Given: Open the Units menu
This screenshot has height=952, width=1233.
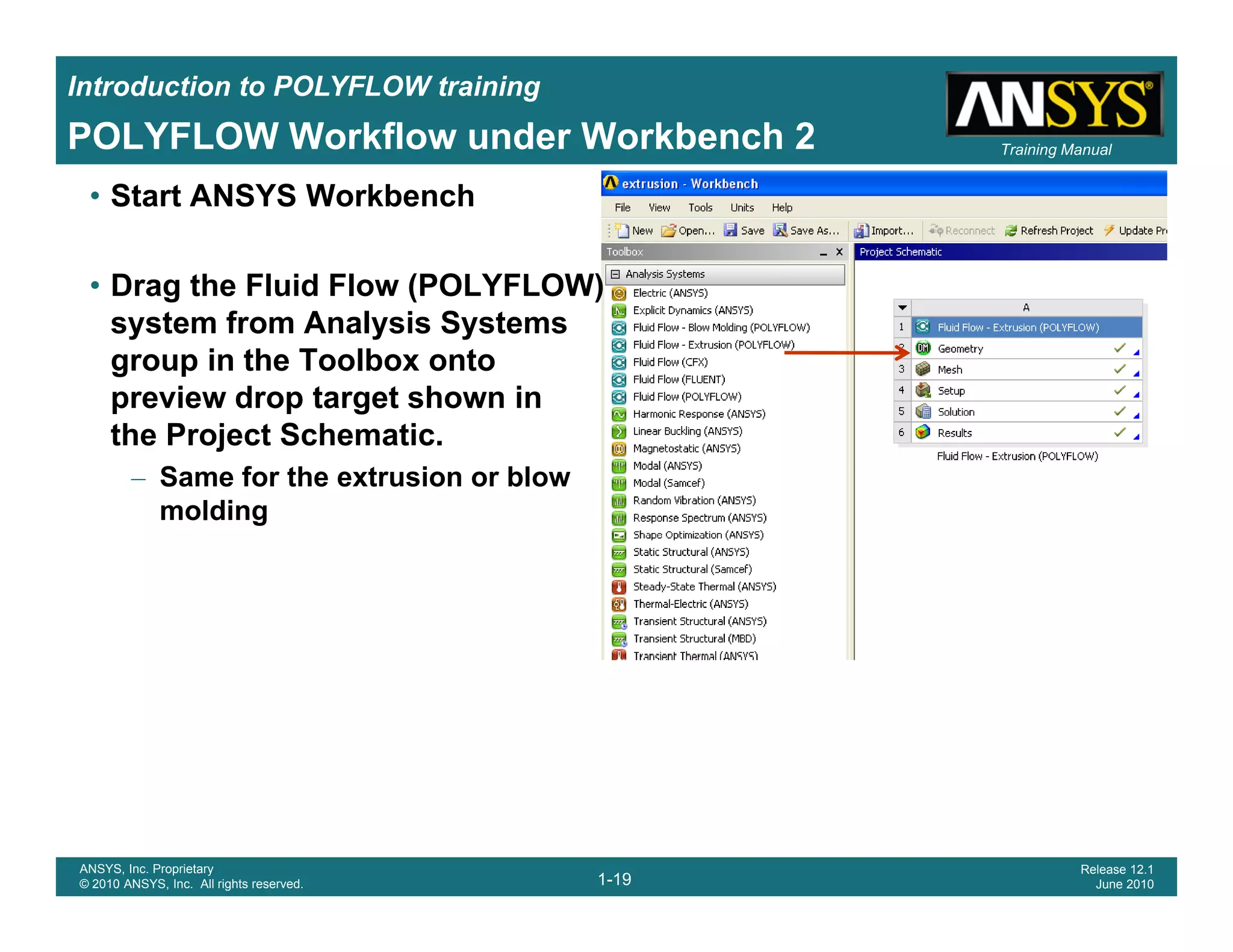Looking at the screenshot, I should coord(742,208).
